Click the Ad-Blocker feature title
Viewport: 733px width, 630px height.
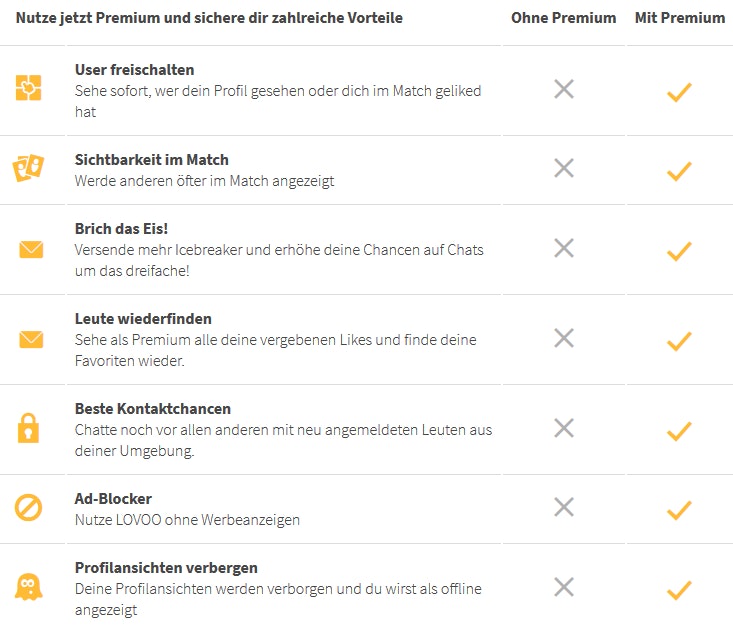(x=113, y=498)
